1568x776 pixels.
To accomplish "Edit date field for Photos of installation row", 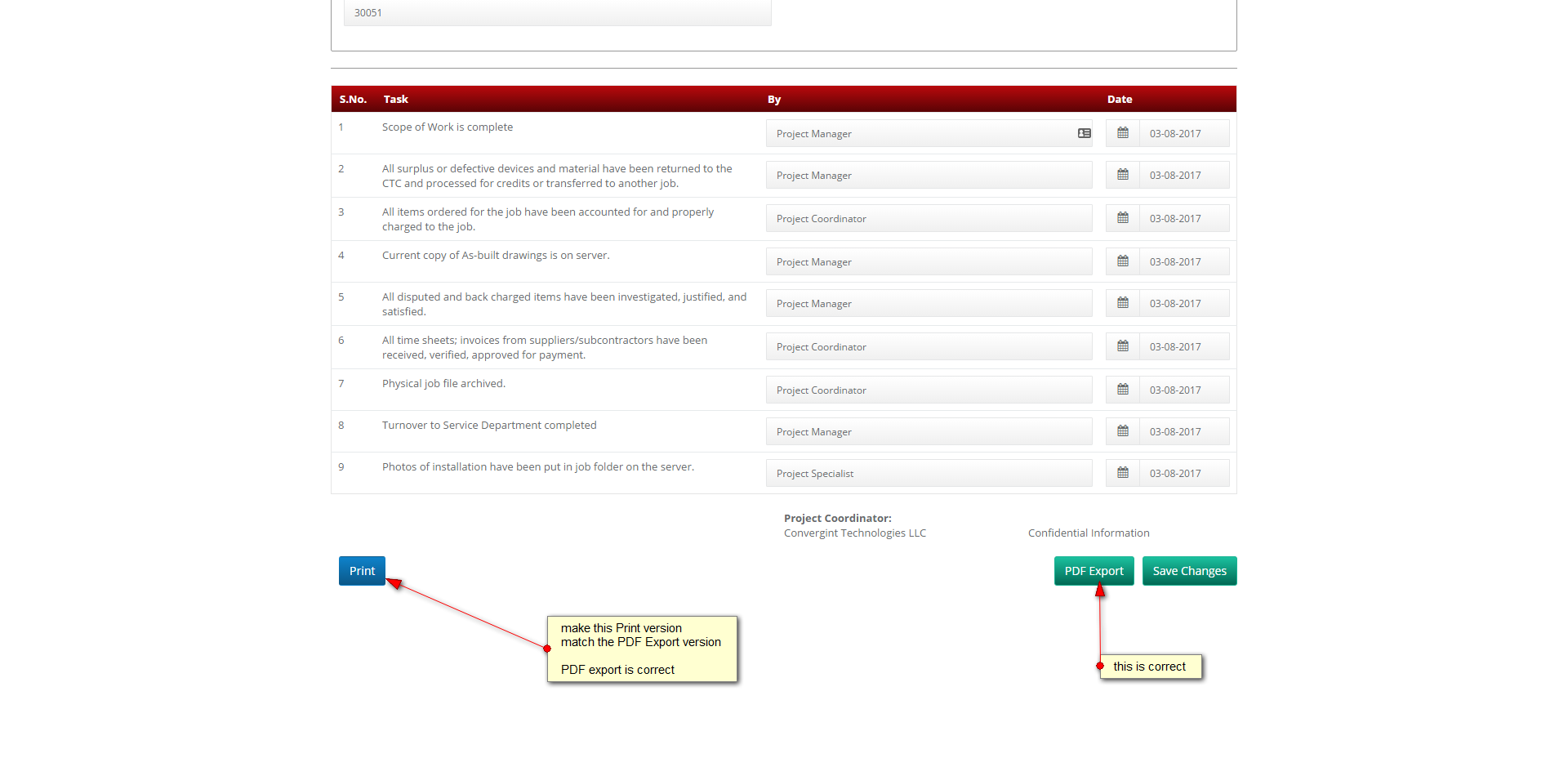I will pos(1184,473).
